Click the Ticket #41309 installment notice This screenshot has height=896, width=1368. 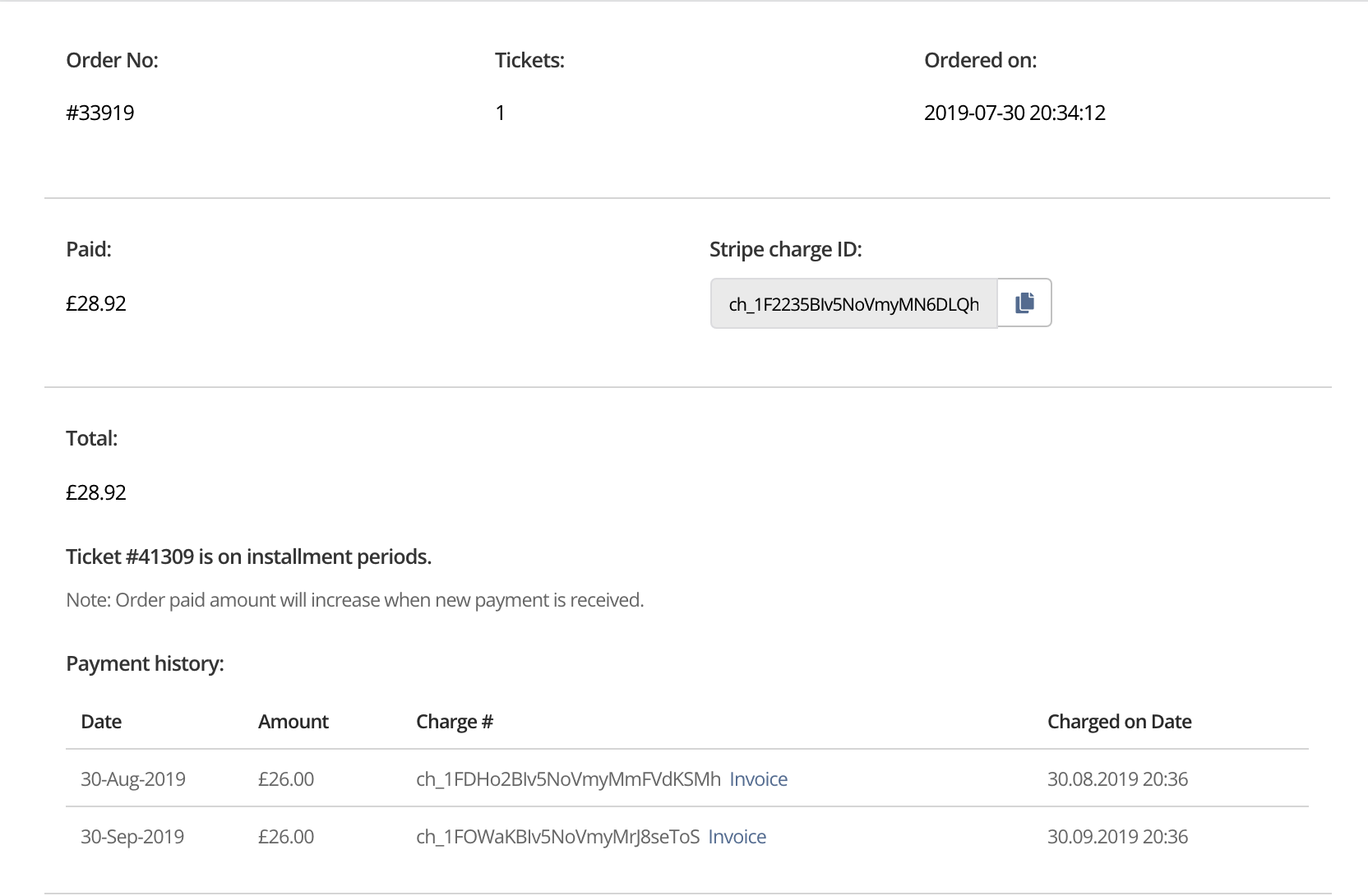(x=248, y=557)
